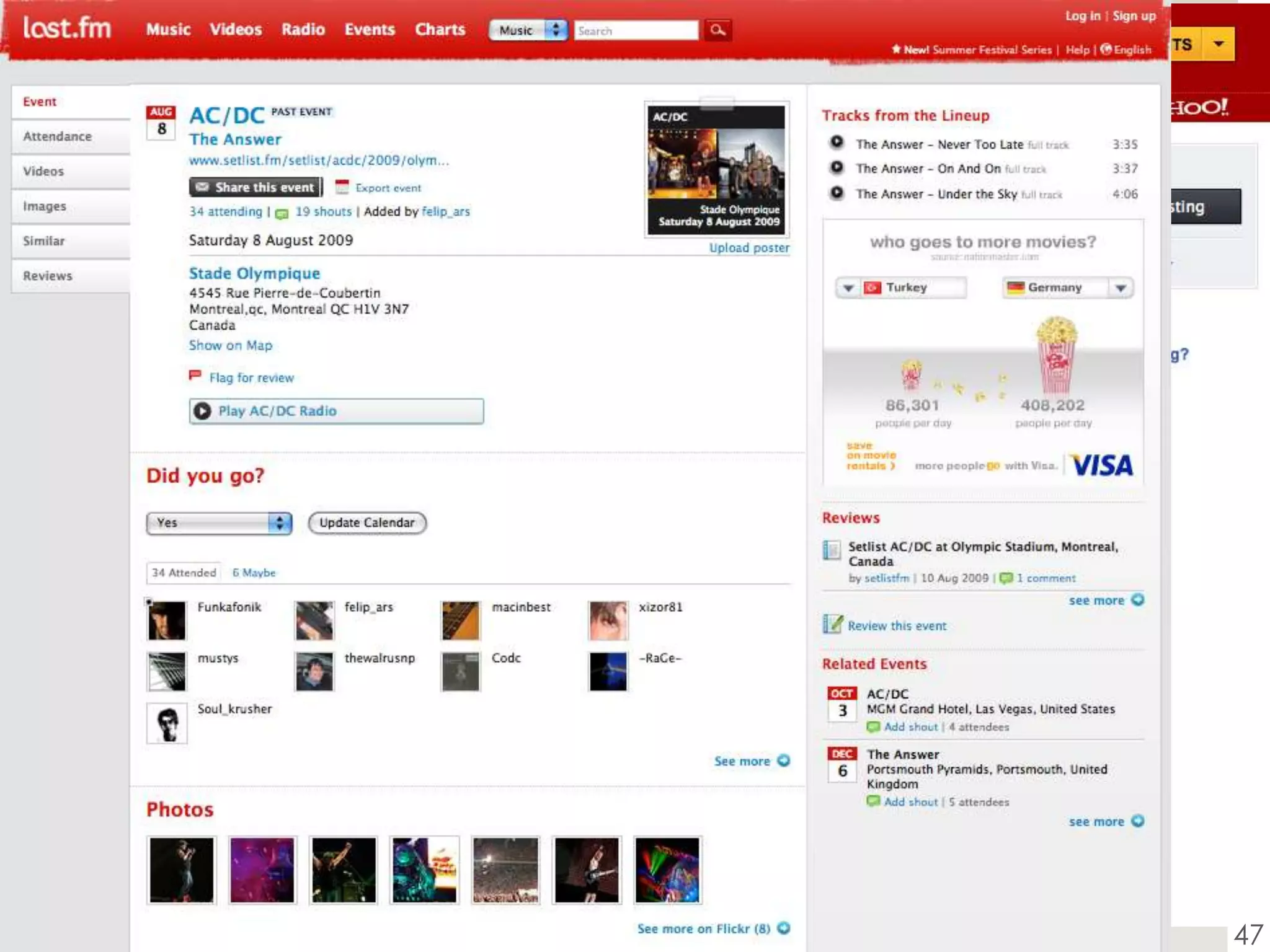1270x952 pixels.
Task: Click the Add shout icon for Las Vegas event
Action: [873, 726]
